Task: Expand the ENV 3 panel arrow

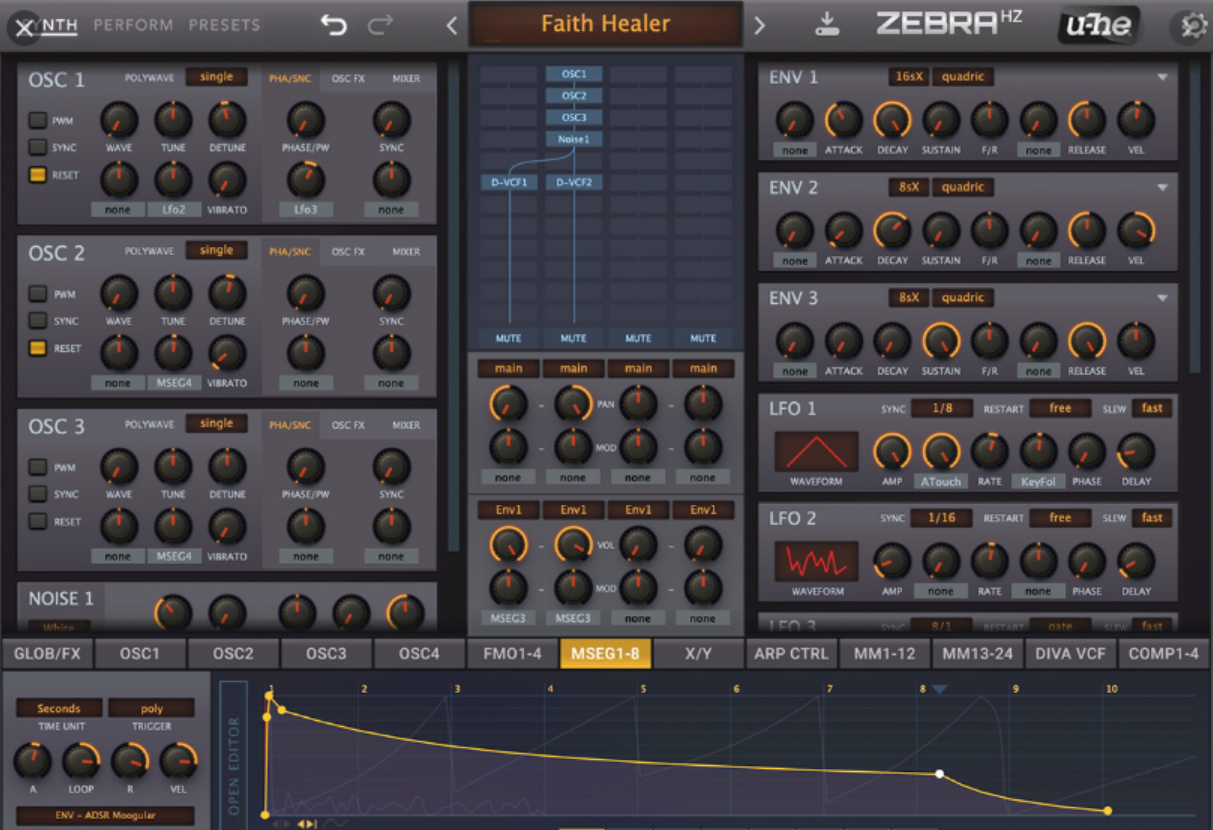Action: point(1162,298)
